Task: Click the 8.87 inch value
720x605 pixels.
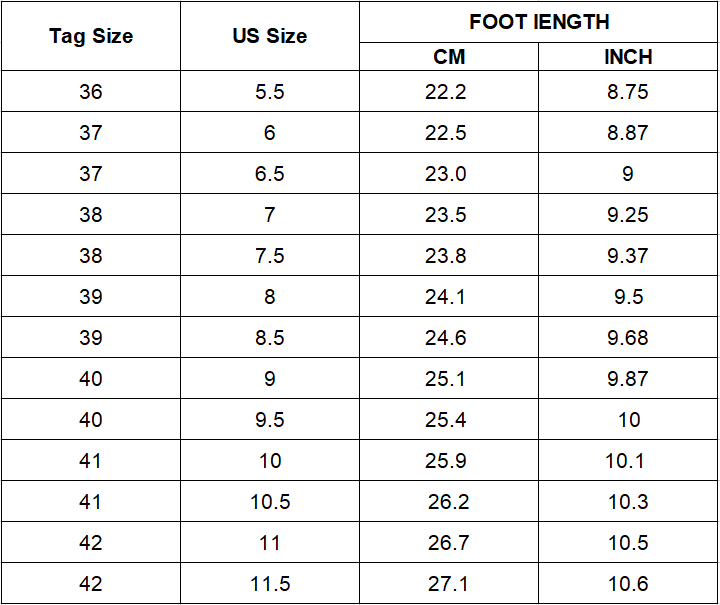Action: (x=628, y=133)
